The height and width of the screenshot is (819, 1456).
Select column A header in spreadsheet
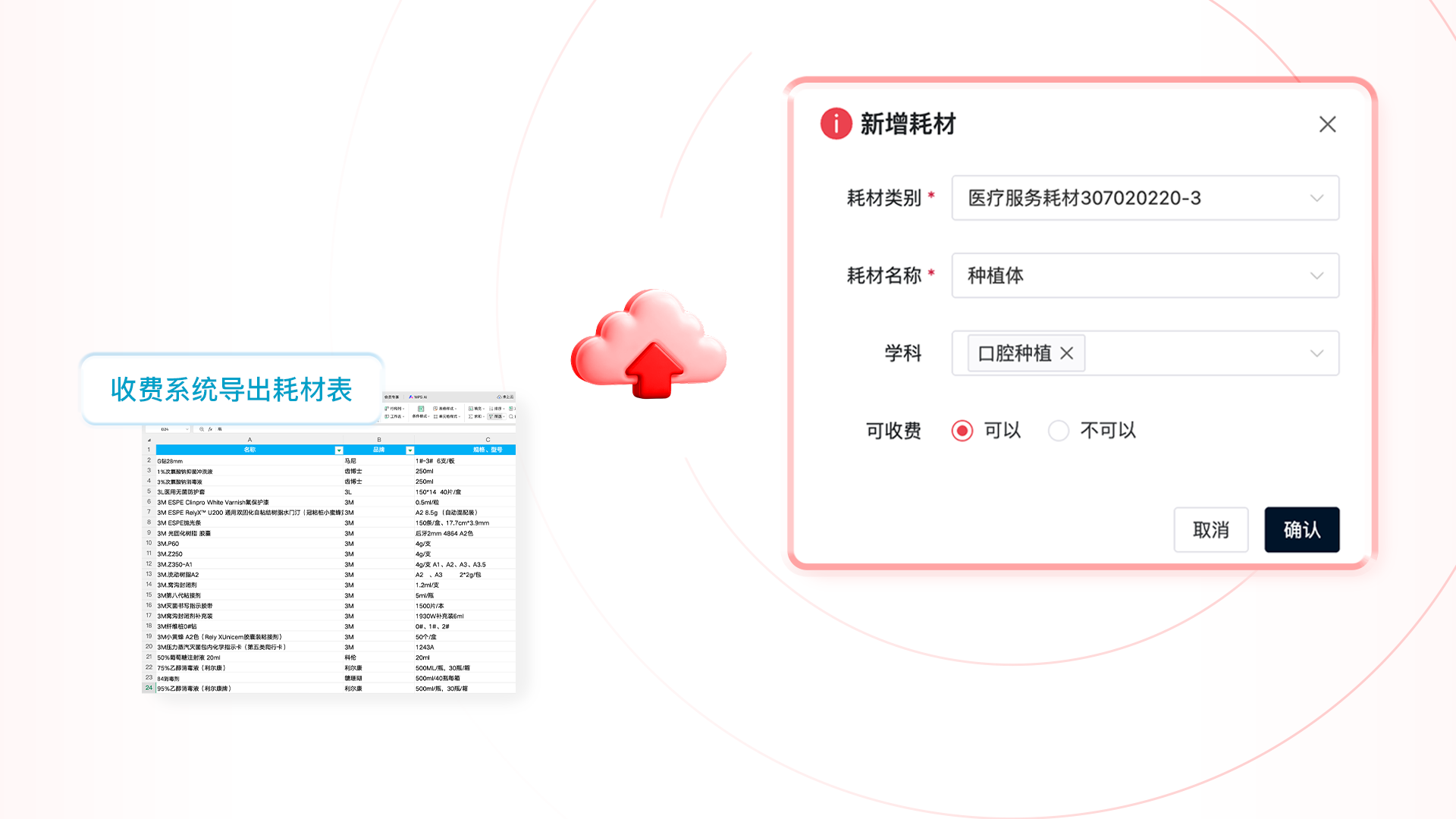pyautogui.click(x=249, y=440)
